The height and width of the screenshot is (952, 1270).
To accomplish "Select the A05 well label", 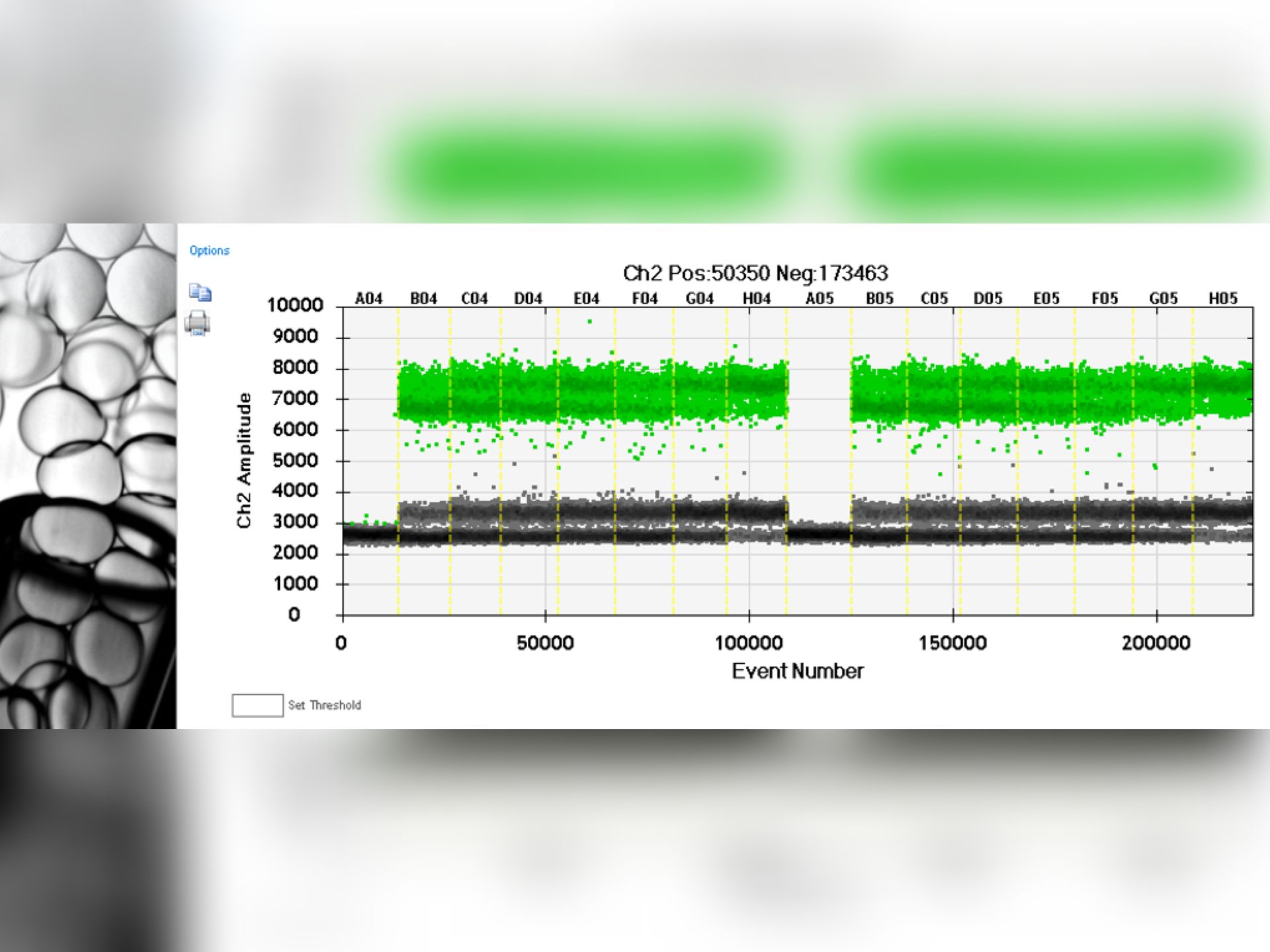I will pyautogui.click(x=819, y=299).
